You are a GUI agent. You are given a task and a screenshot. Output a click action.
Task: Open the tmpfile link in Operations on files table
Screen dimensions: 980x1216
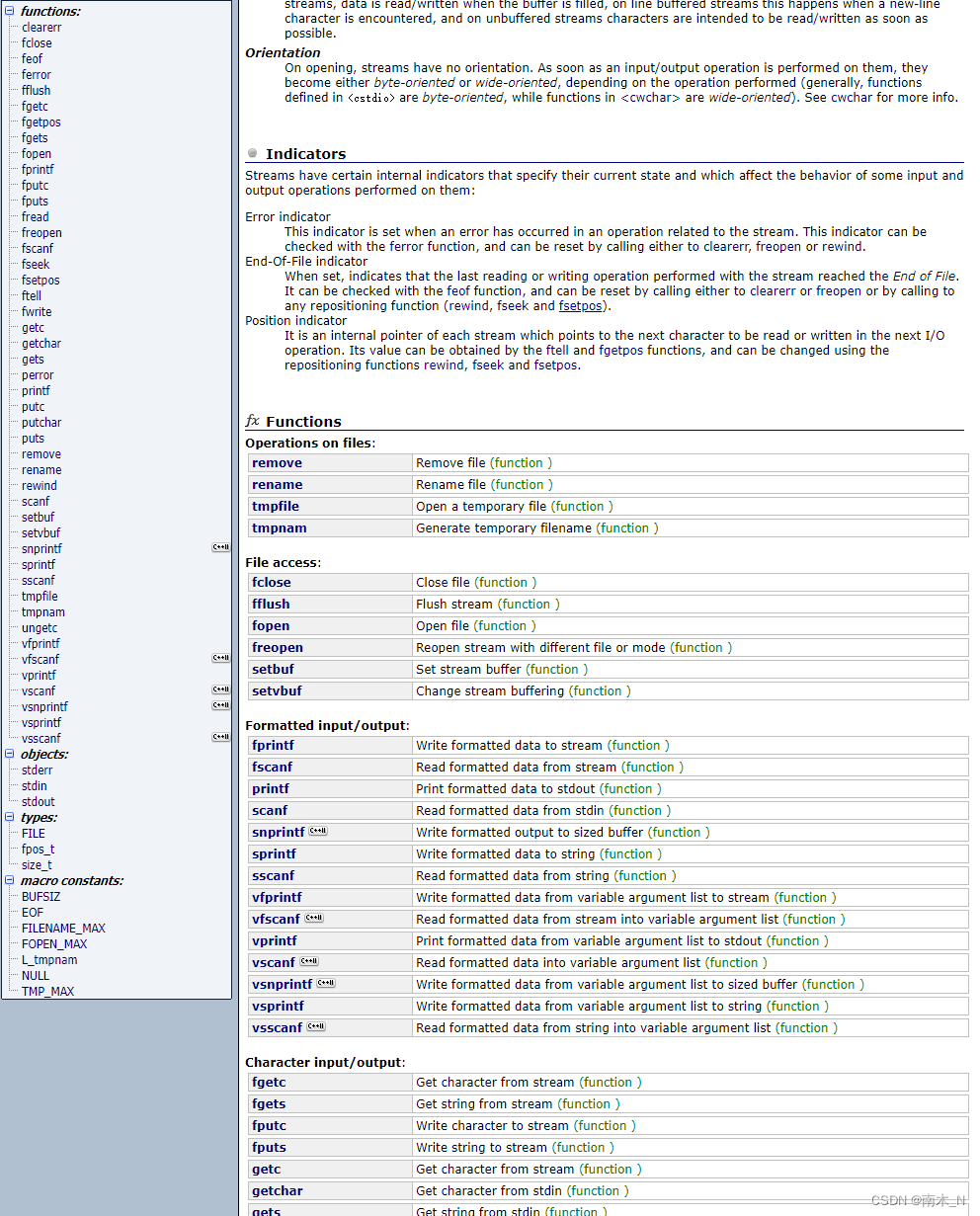tap(276, 507)
